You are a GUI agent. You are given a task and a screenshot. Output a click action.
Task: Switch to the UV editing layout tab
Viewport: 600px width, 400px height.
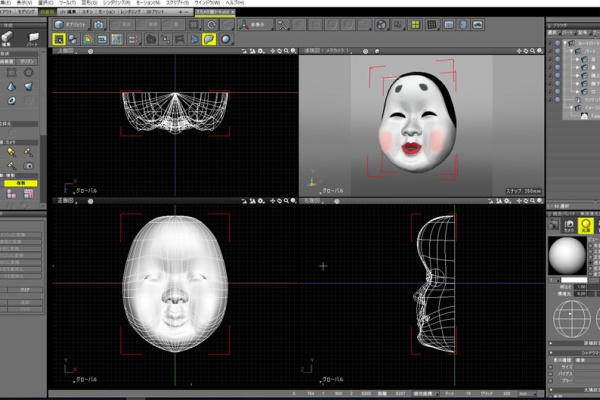[x=68, y=12]
